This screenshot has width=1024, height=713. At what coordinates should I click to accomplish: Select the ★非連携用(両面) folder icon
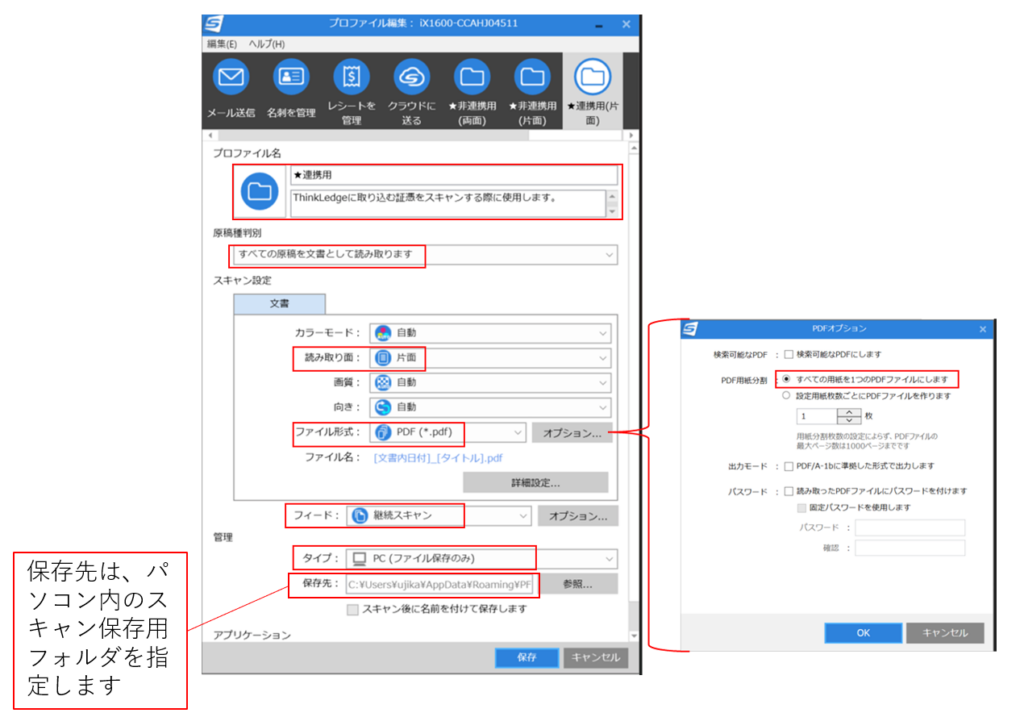click(472, 78)
